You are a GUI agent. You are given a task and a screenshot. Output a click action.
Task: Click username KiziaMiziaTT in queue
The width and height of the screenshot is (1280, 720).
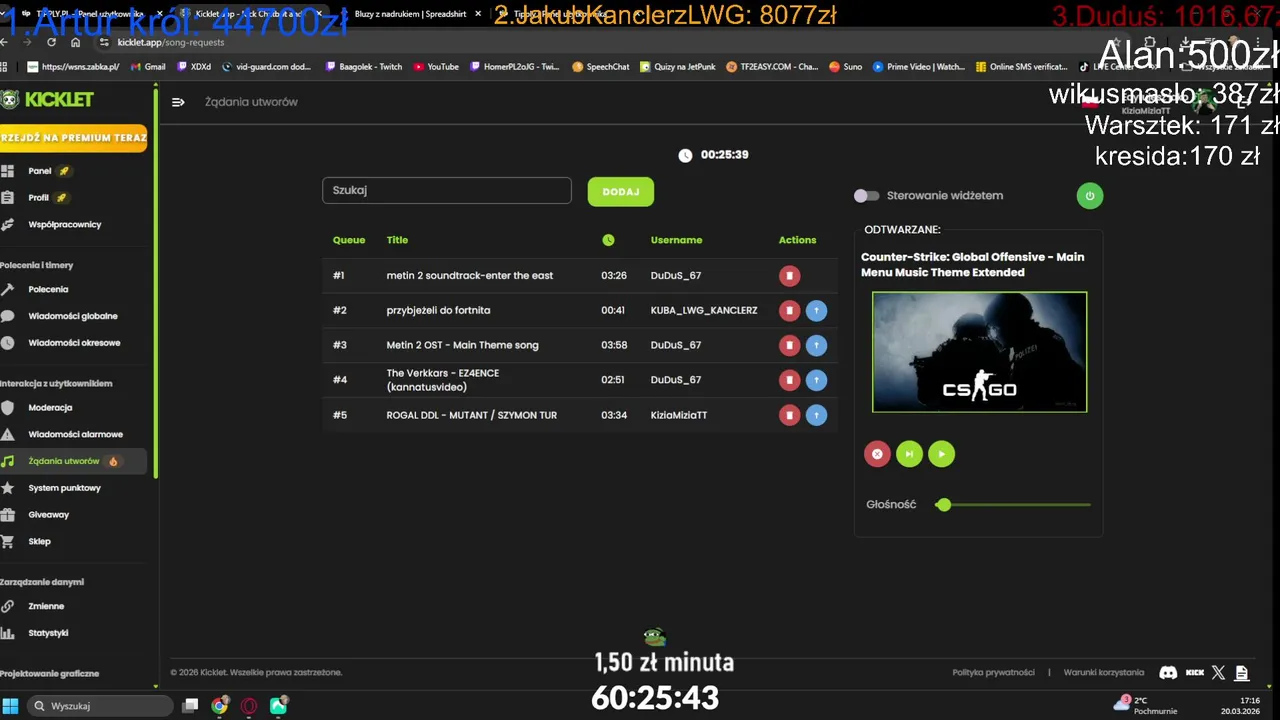click(679, 415)
